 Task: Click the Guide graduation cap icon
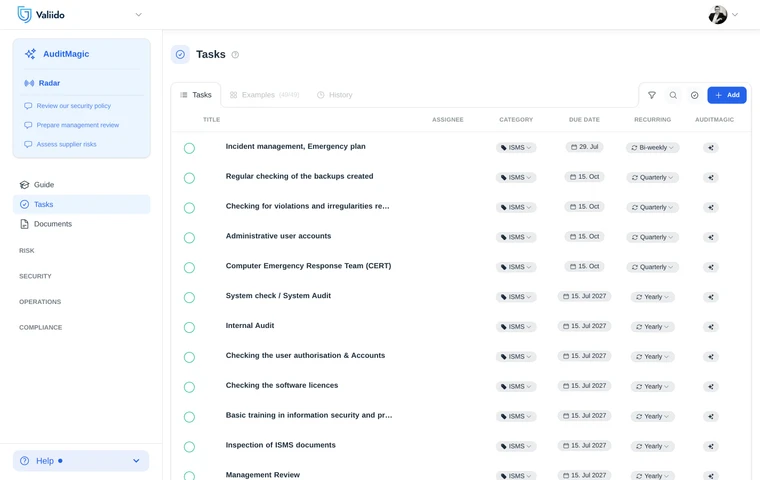(x=24, y=185)
